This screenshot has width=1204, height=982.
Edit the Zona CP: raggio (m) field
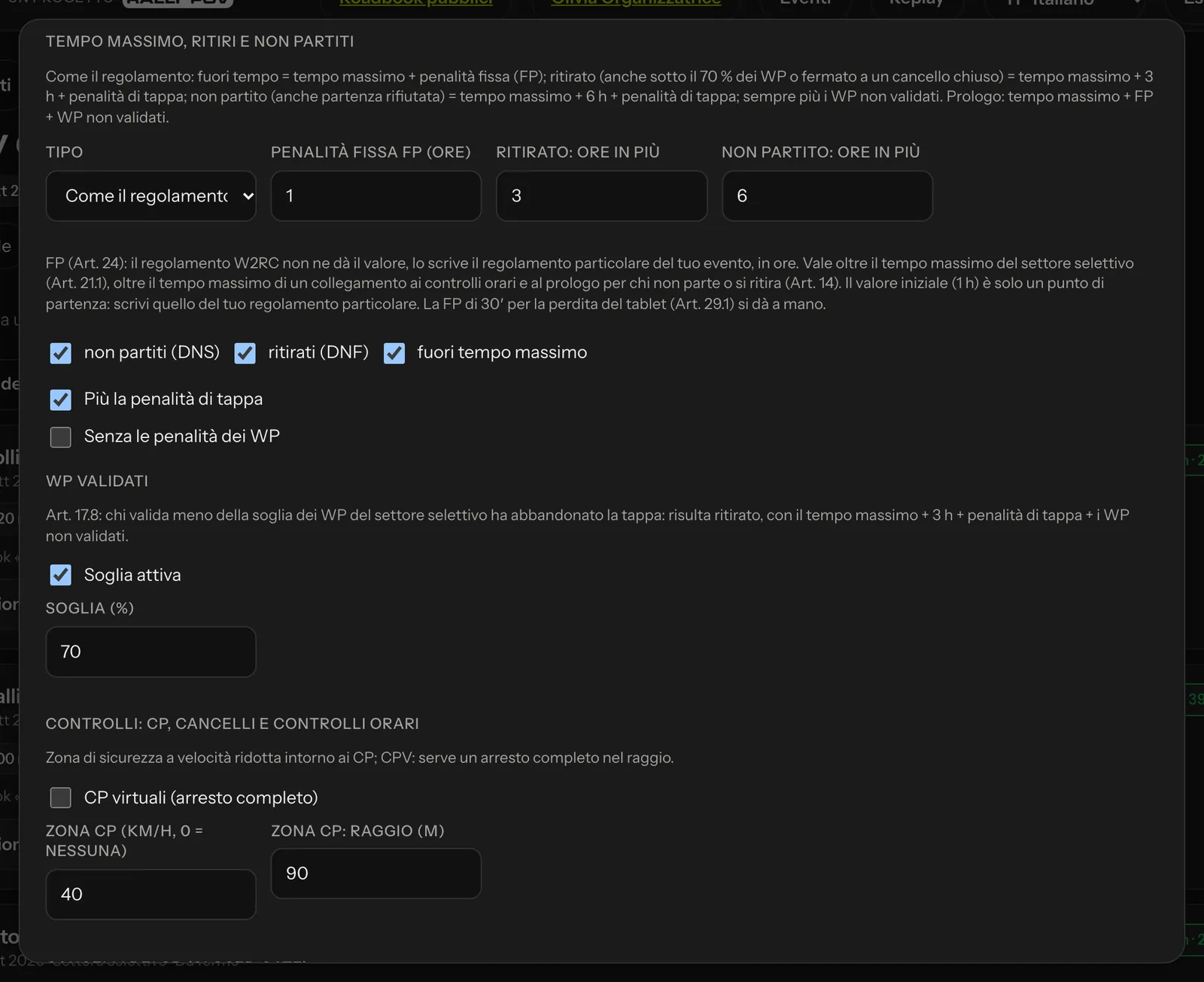pyautogui.click(x=375, y=874)
